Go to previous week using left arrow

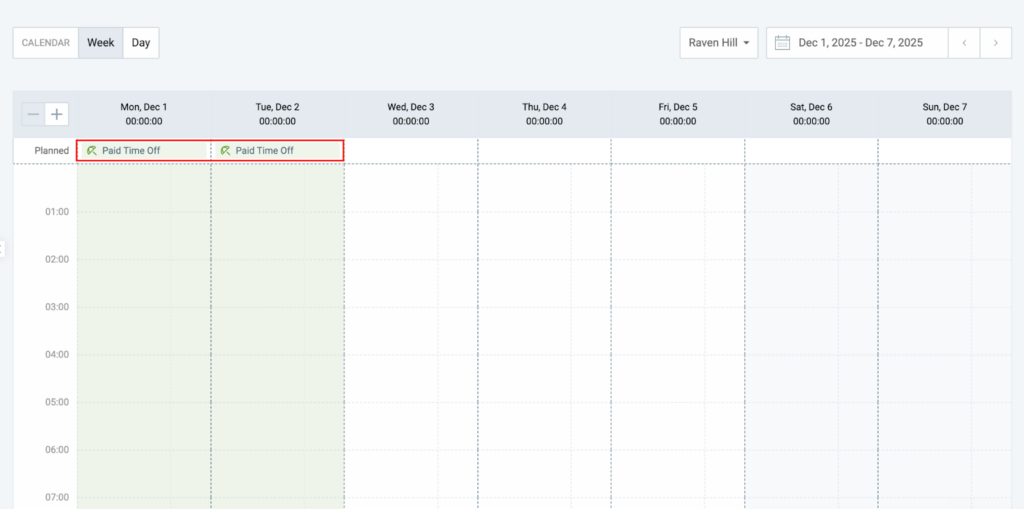point(964,43)
